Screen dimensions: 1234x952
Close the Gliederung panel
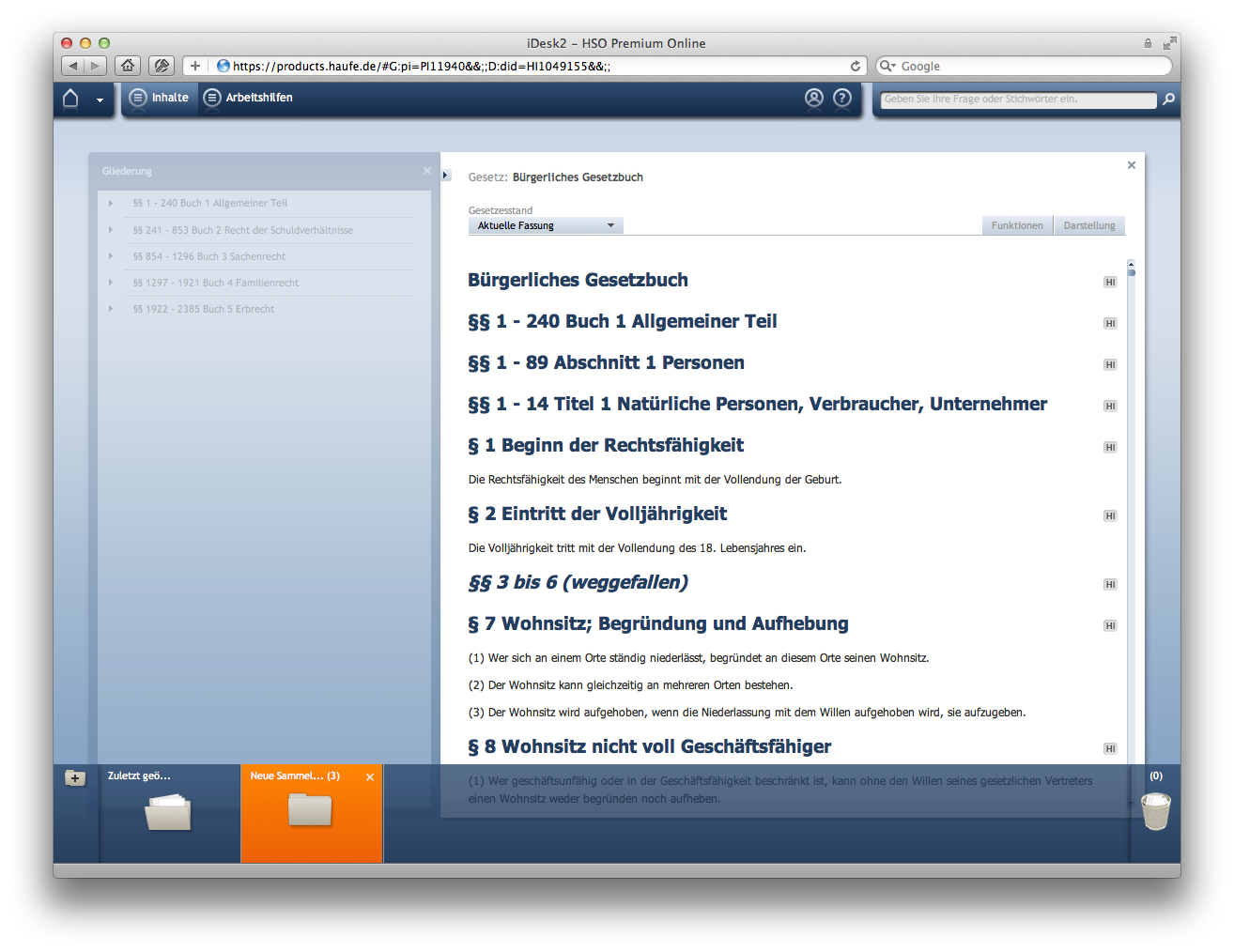[x=427, y=171]
